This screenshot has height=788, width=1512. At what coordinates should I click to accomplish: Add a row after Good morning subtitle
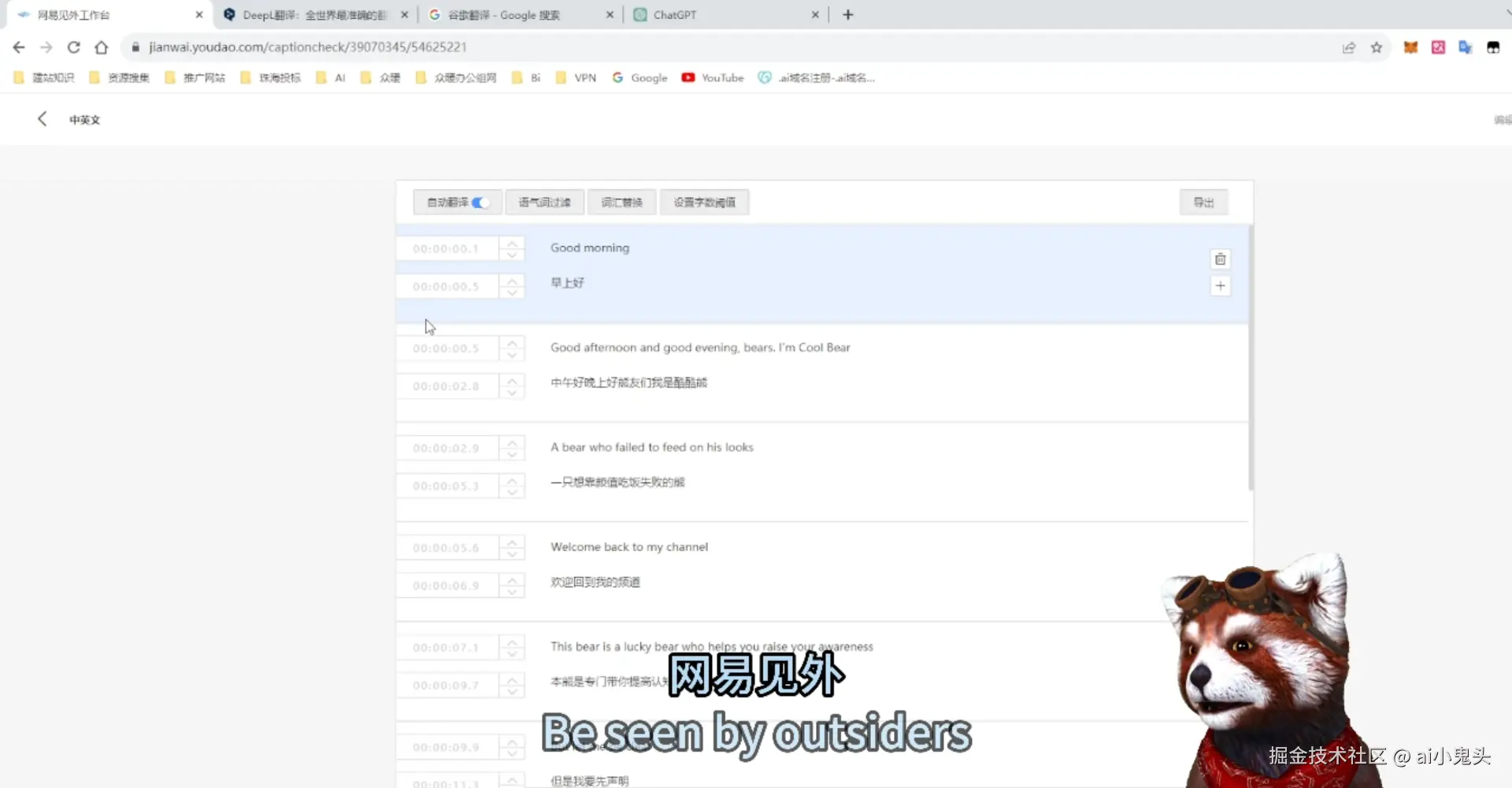1220,286
